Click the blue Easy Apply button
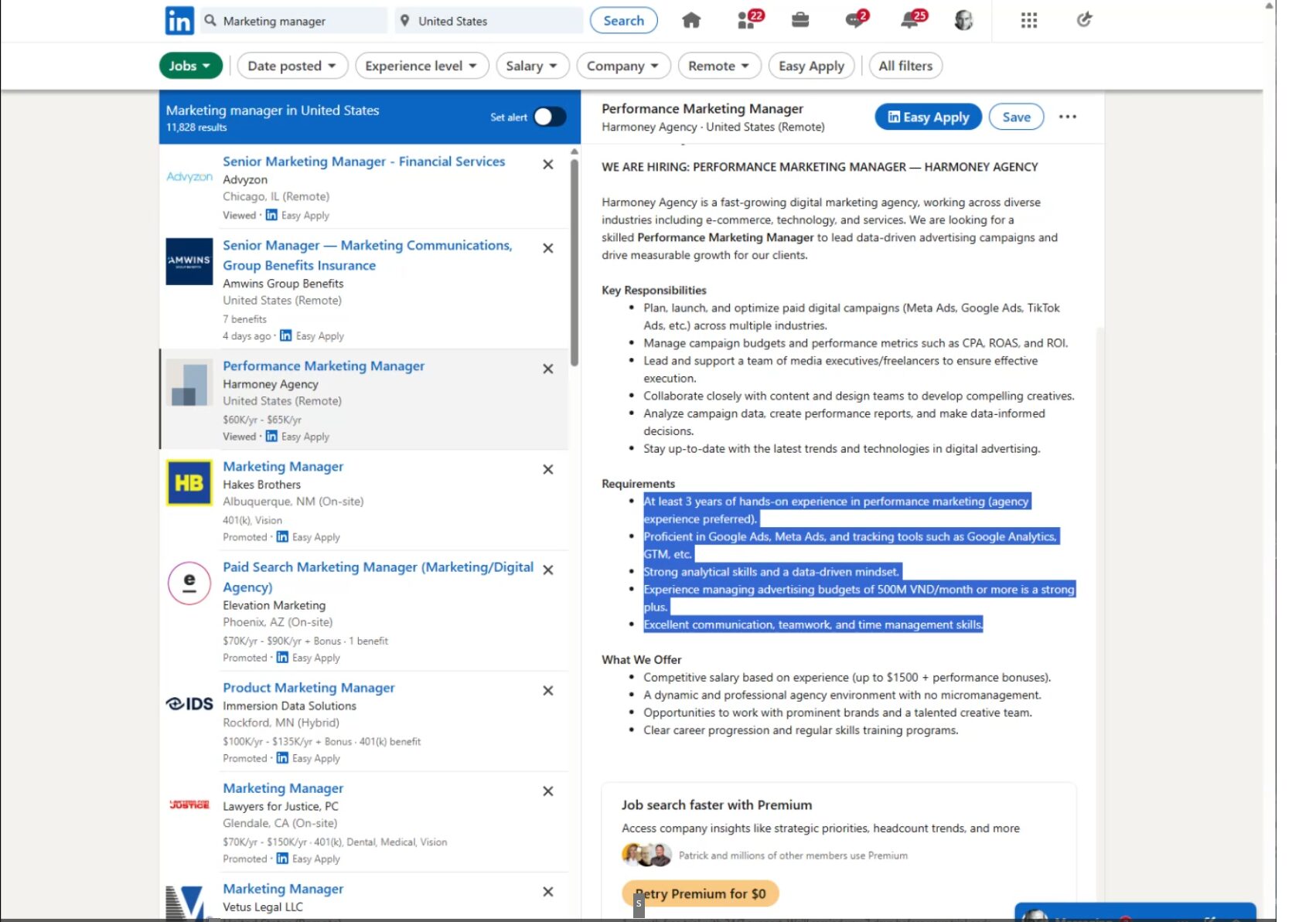 [x=928, y=117]
